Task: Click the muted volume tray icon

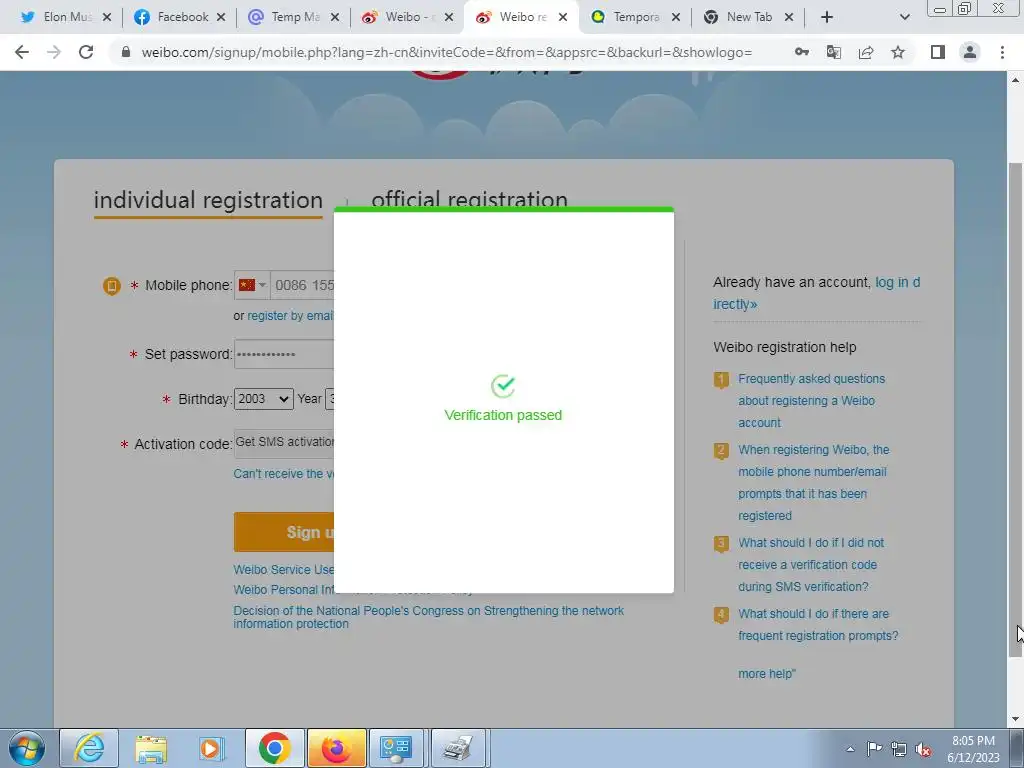Action: pyautogui.click(x=923, y=749)
